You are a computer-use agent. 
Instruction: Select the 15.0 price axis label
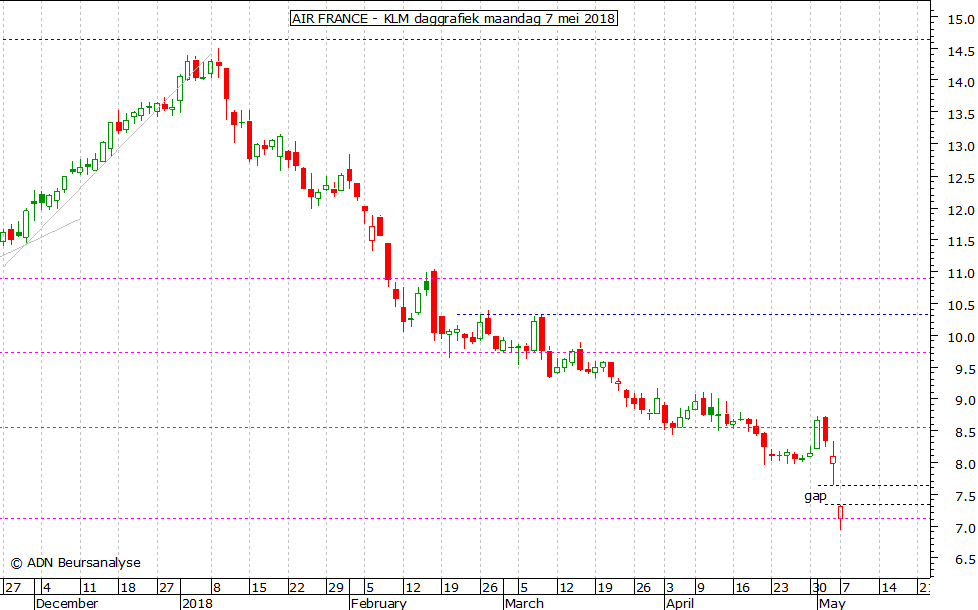pyautogui.click(x=961, y=19)
